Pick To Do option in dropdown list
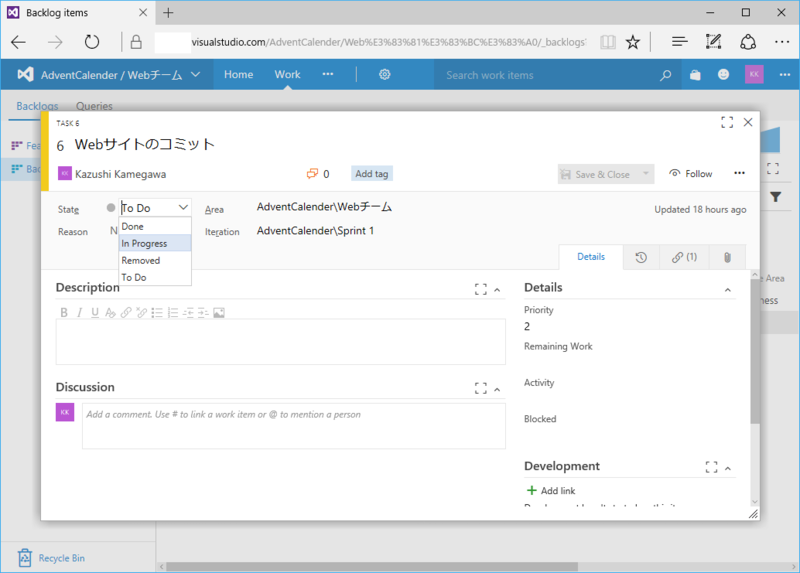The width and height of the screenshot is (800, 573). coord(155,277)
